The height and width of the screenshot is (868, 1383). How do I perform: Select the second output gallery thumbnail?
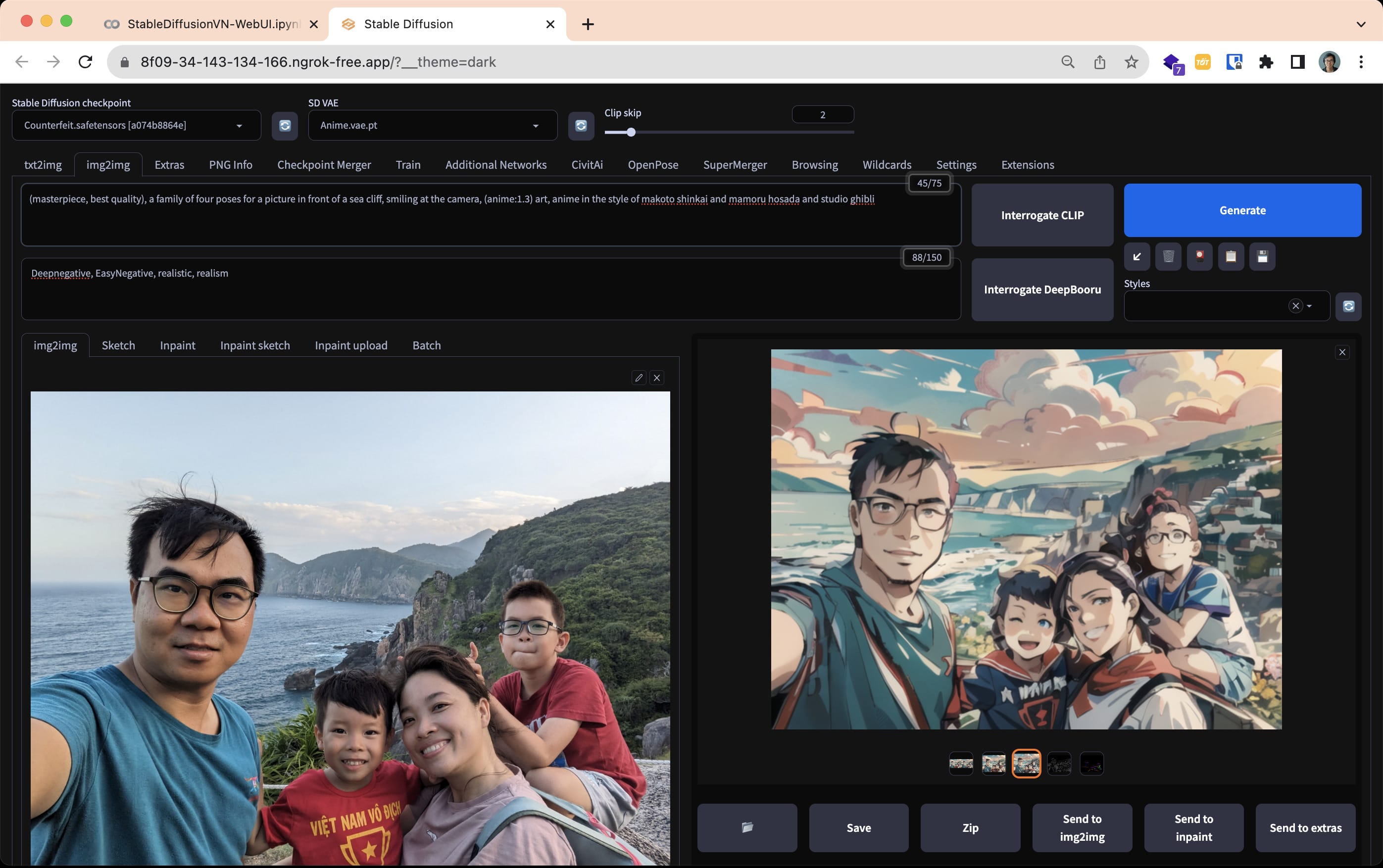[993, 764]
